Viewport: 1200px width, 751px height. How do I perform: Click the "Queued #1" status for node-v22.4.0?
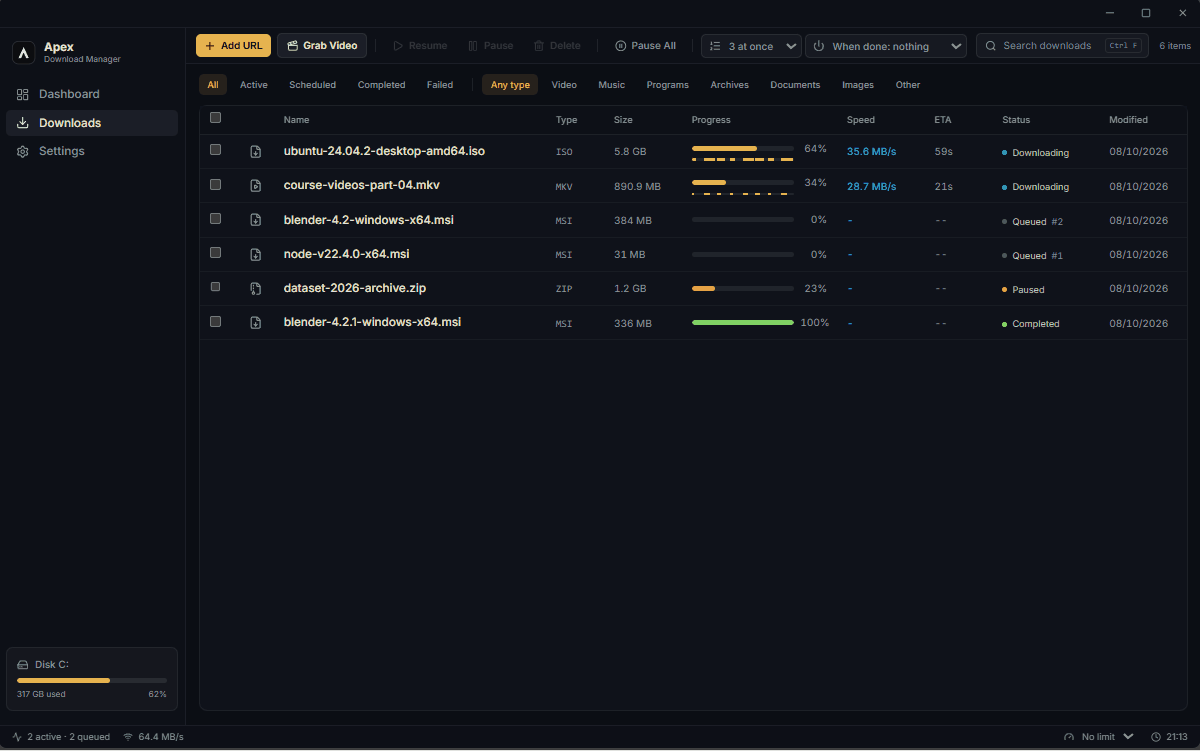point(1033,256)
